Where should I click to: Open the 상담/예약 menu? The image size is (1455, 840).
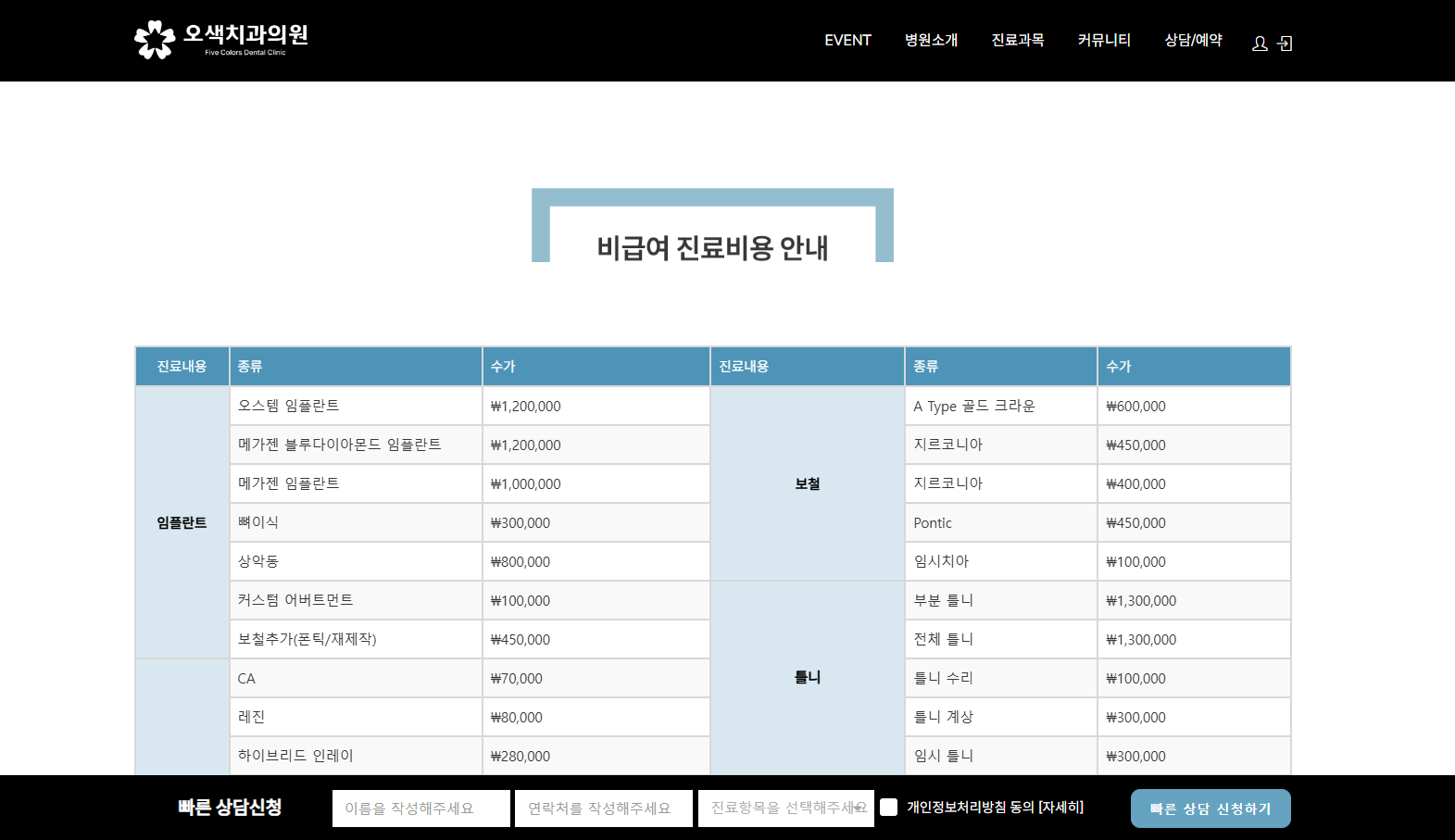(x=1193, y=40)
